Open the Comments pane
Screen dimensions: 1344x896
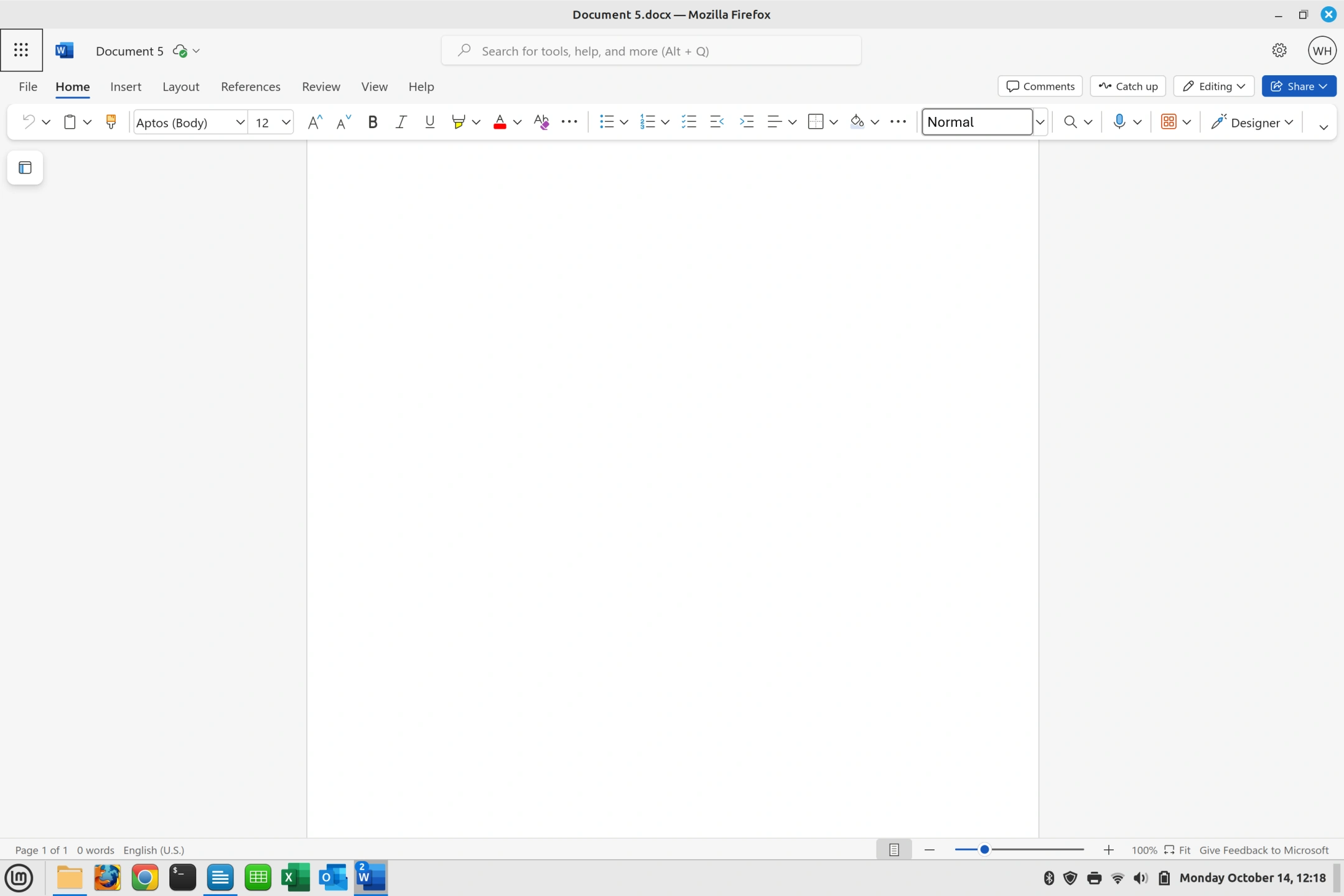click(1040, 86)
